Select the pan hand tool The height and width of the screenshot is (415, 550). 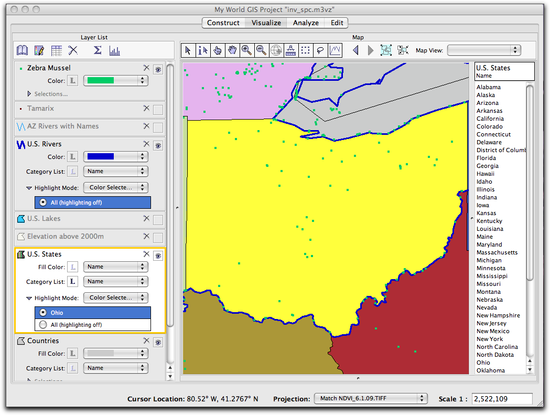click(x=232, y=51)
